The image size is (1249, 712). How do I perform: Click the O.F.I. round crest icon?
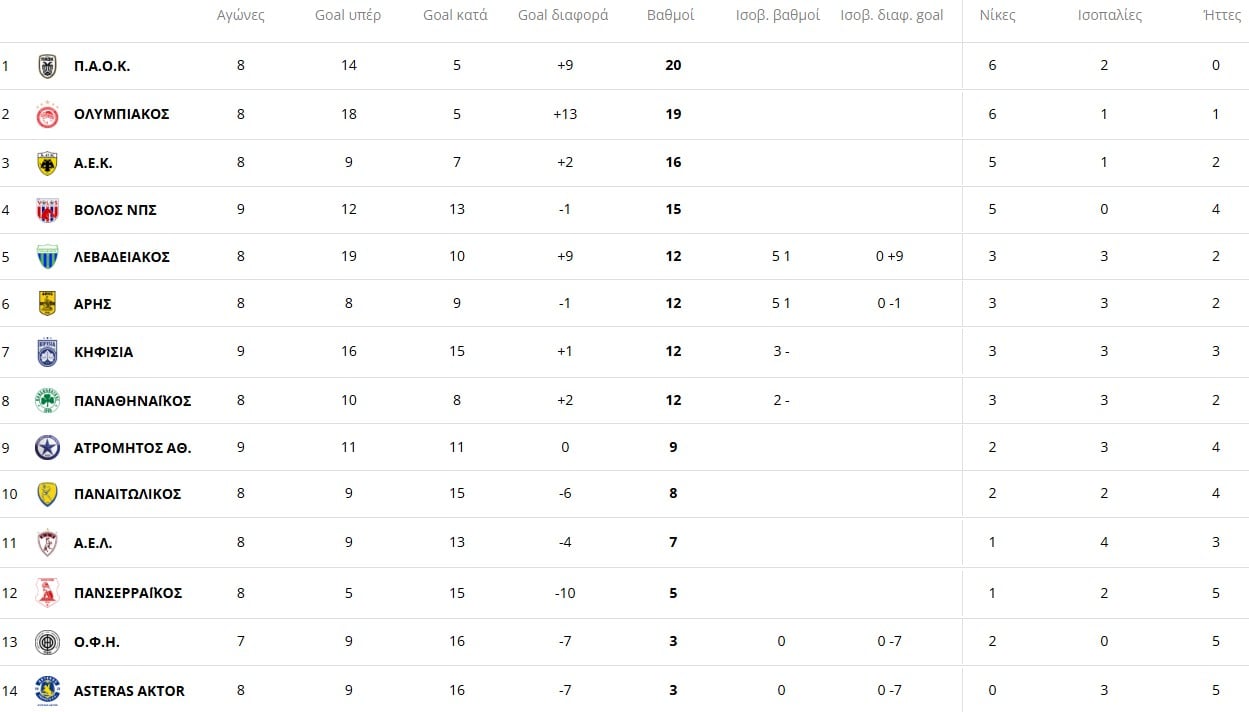point(47,642)
